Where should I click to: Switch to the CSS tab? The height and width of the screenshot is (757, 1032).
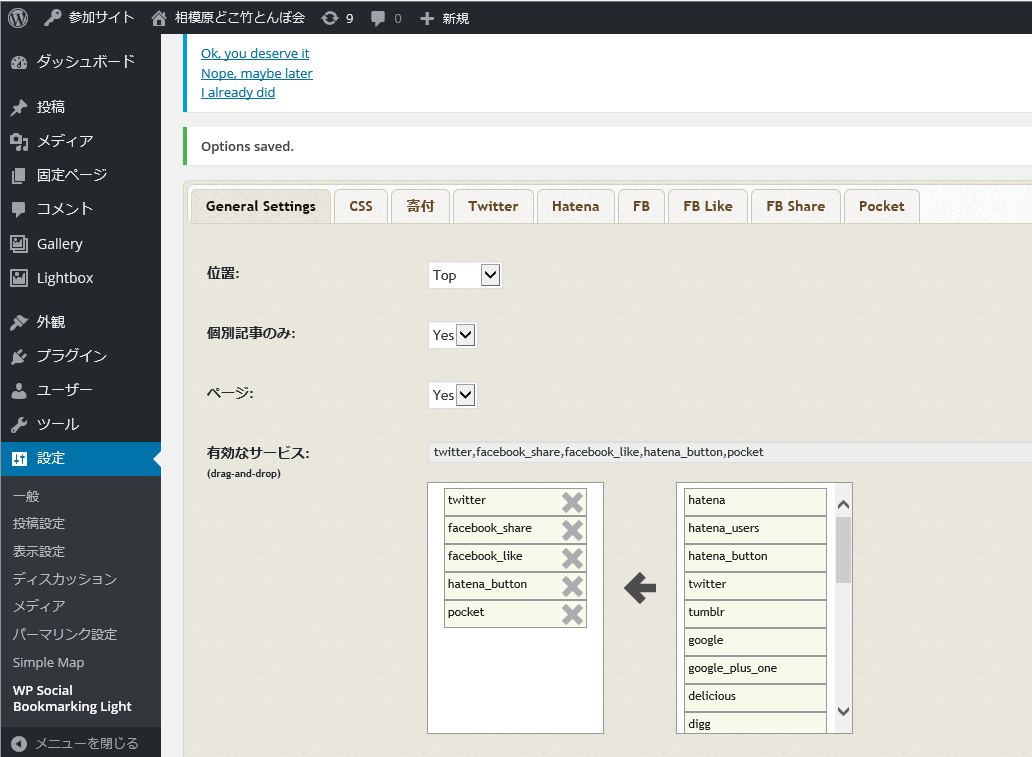click(x=361, y=206)
